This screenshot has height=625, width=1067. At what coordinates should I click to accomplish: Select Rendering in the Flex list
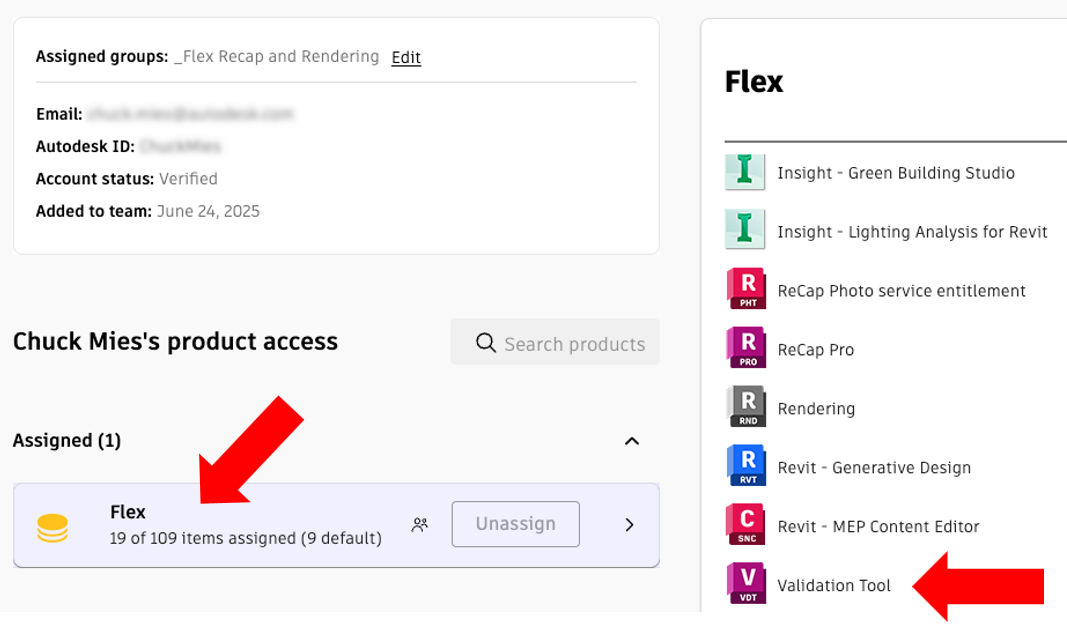pyautogui.click(x=816, y=408)
